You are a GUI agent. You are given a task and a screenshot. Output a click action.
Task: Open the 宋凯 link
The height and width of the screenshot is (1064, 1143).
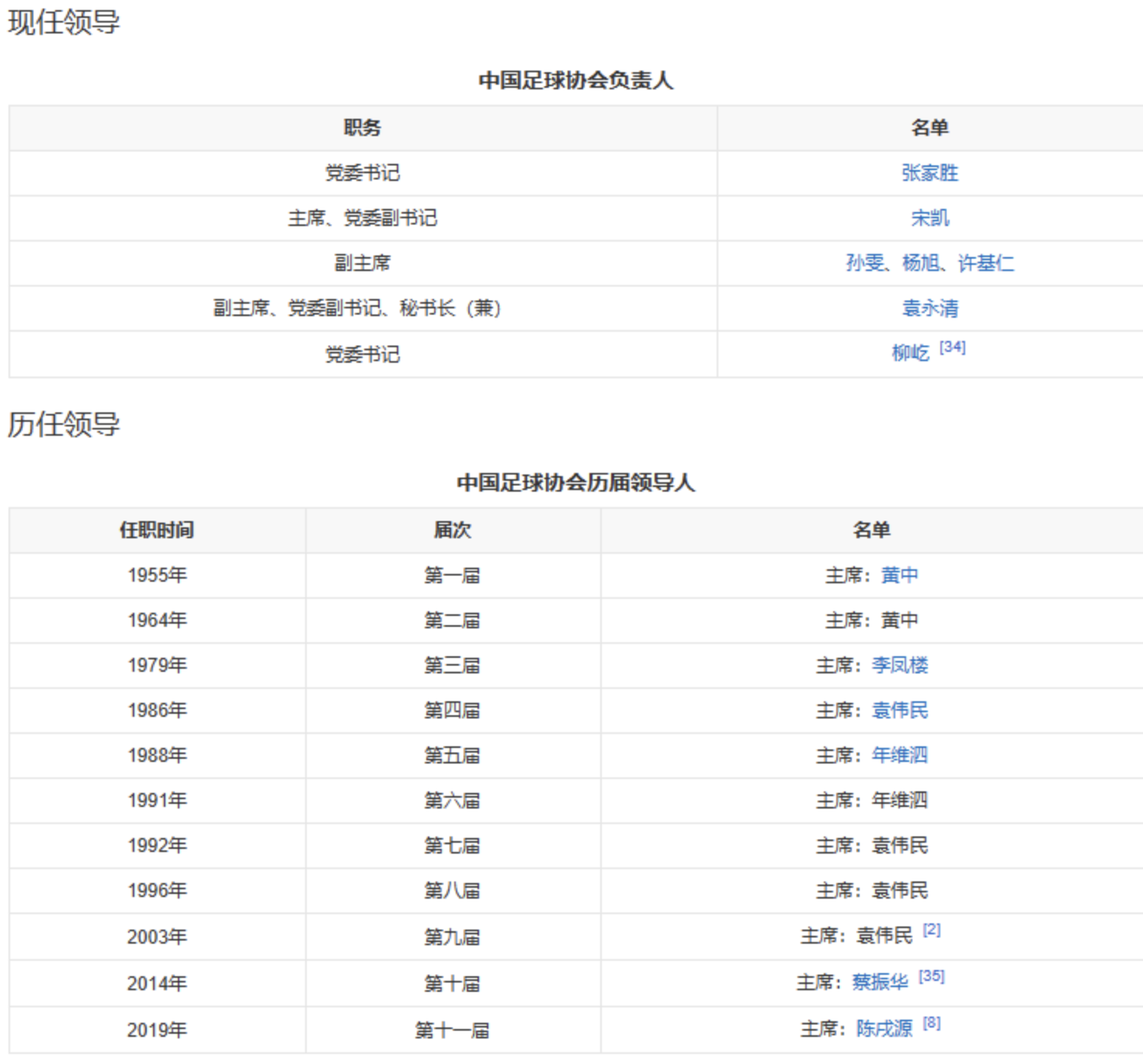tap(929, 218)
